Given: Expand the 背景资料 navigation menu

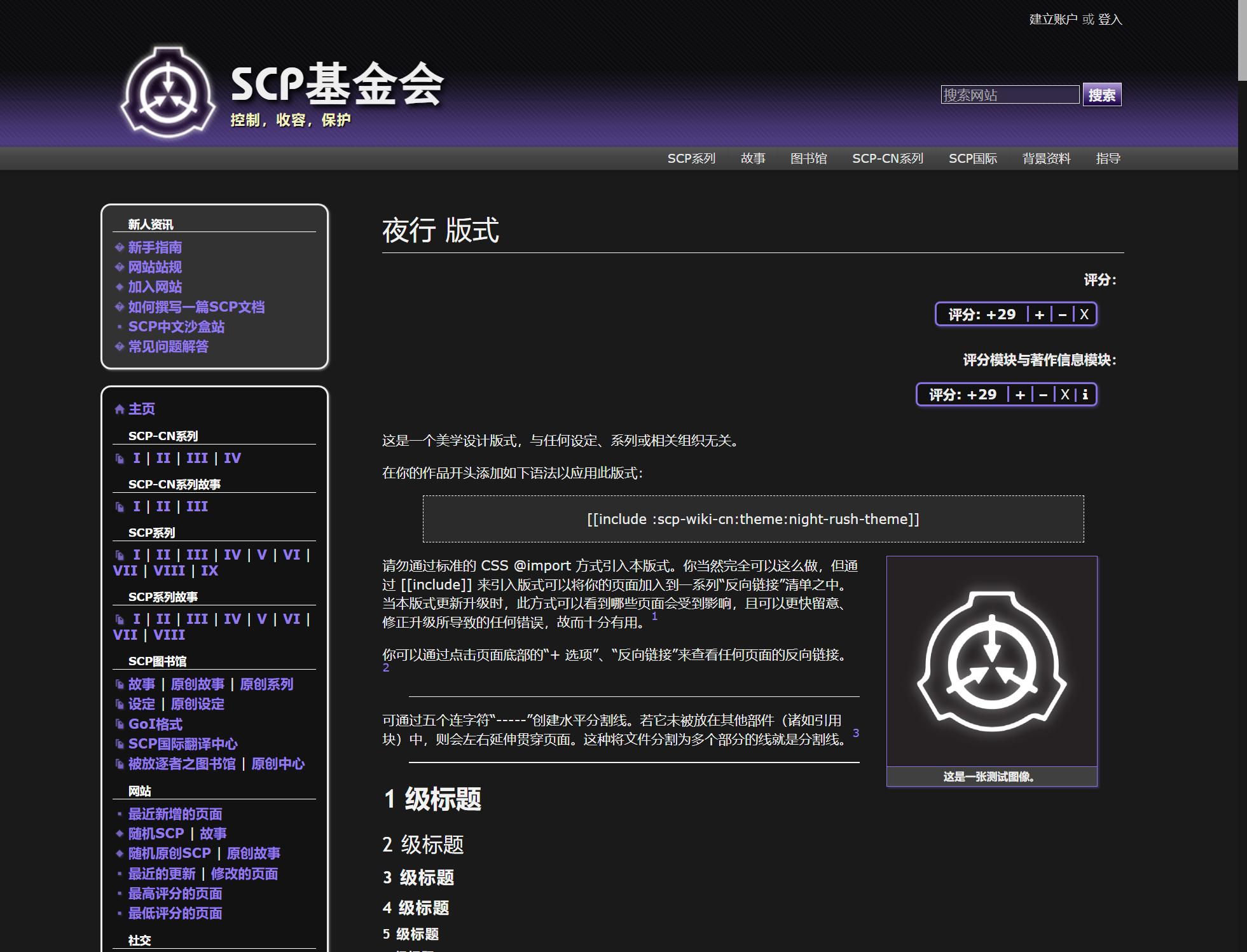Looking at the screenshot, I should (x=1046, y=158).
